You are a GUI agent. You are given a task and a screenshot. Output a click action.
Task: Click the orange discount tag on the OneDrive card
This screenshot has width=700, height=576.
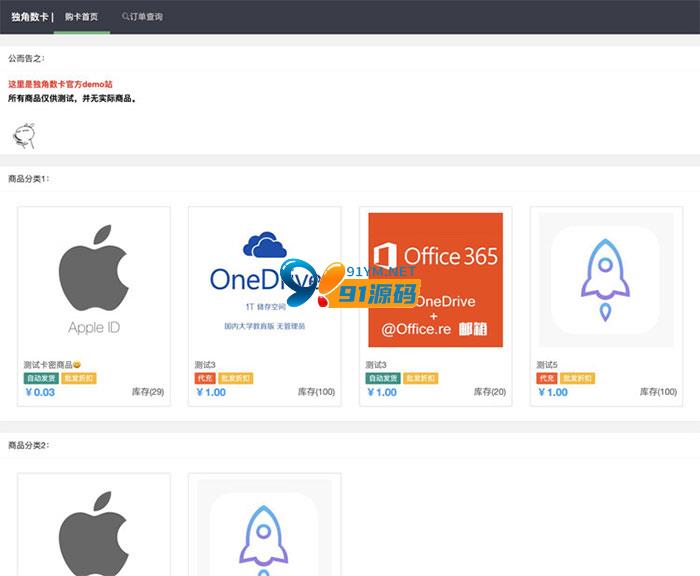pyautogui.click(x=236, y=378)
